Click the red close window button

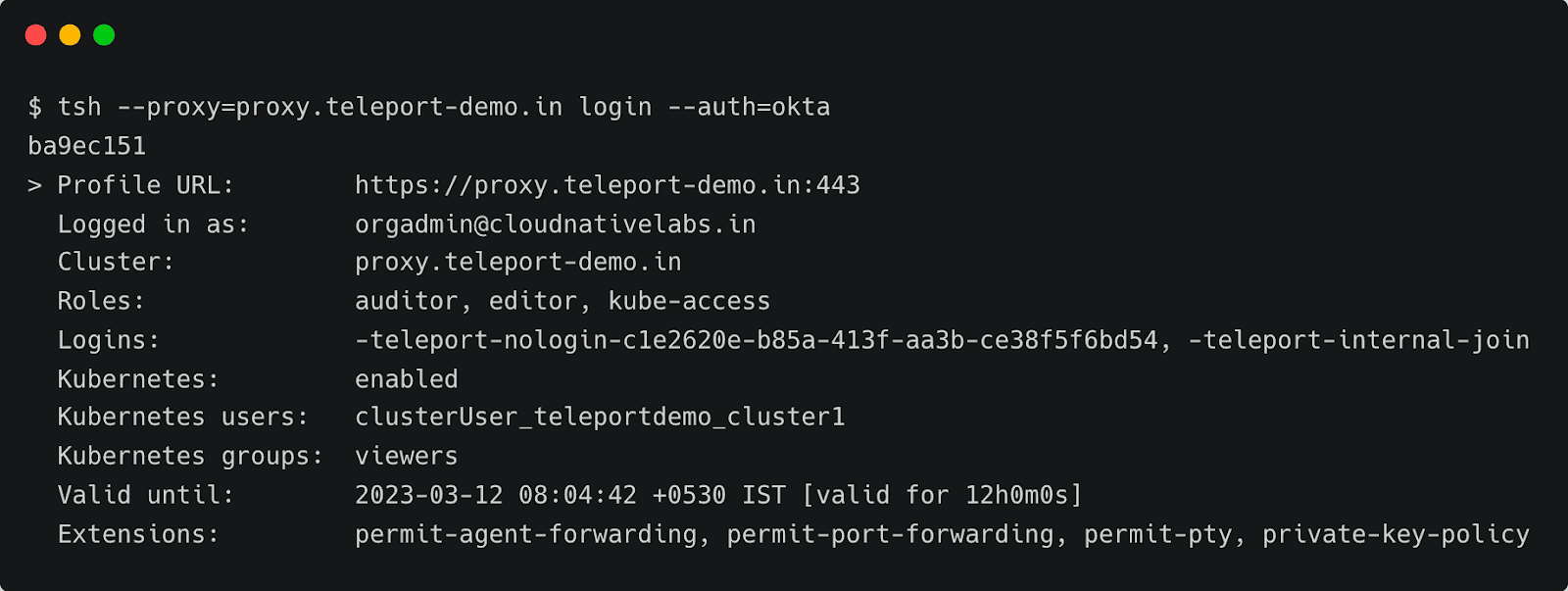tap(36, 35)
